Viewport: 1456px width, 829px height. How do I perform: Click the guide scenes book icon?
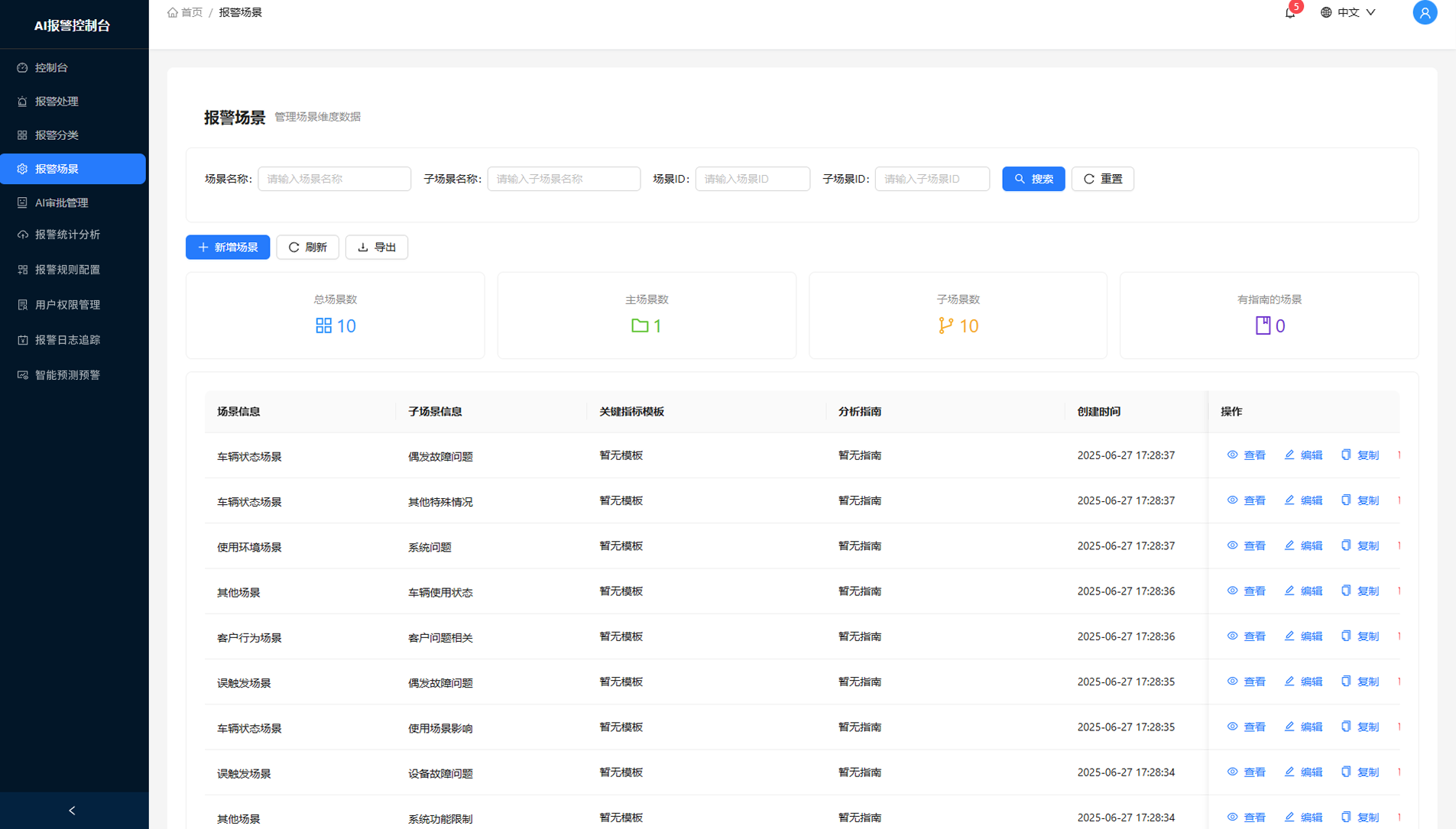(1263, 326)
